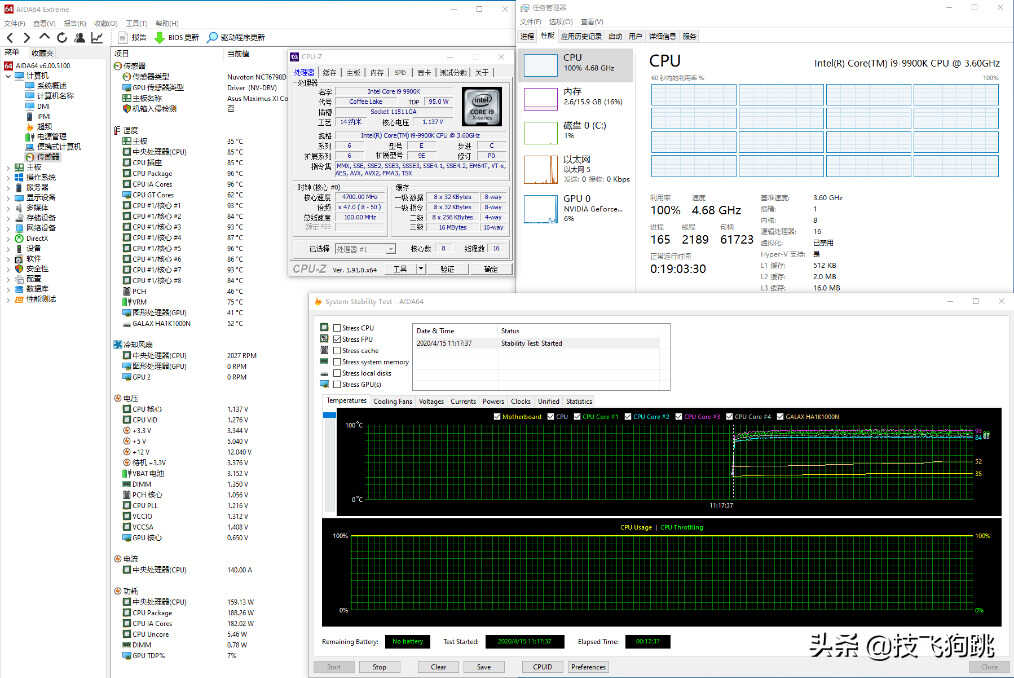
Task: Expand the 存储设备 tree node
Action: (x=8, y=218)
